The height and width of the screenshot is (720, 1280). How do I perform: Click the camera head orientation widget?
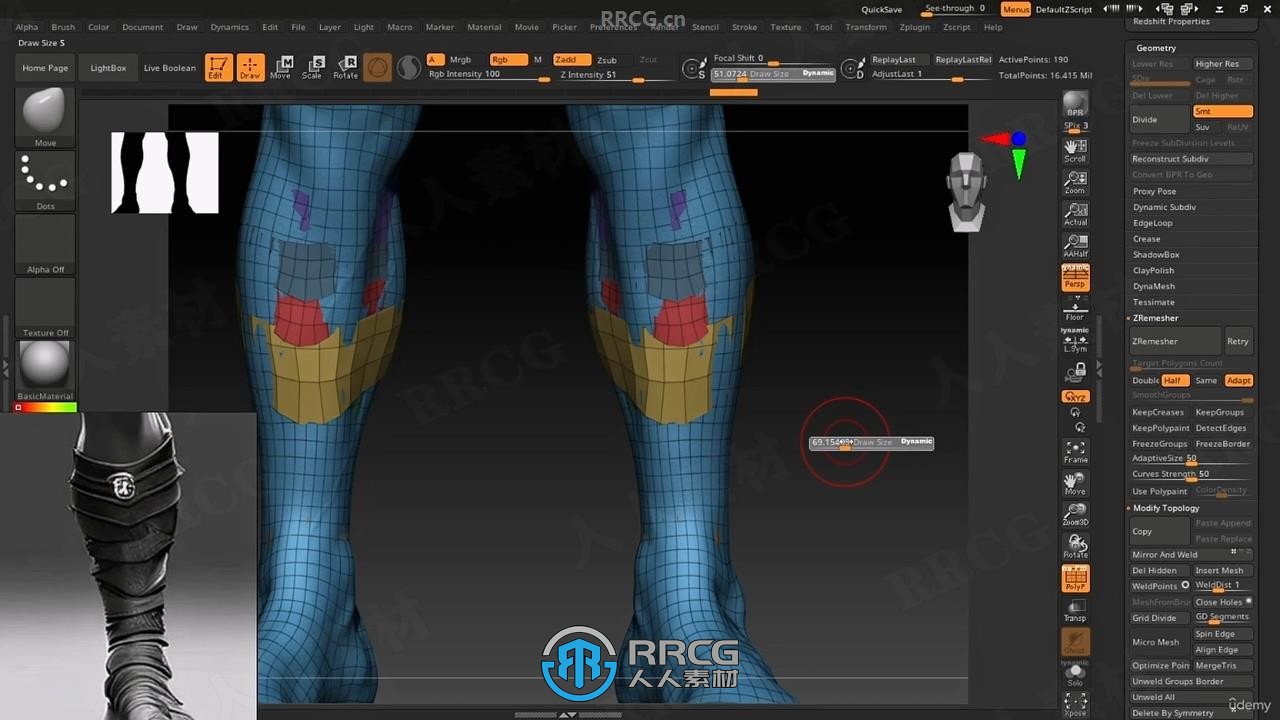click(966, 192)
